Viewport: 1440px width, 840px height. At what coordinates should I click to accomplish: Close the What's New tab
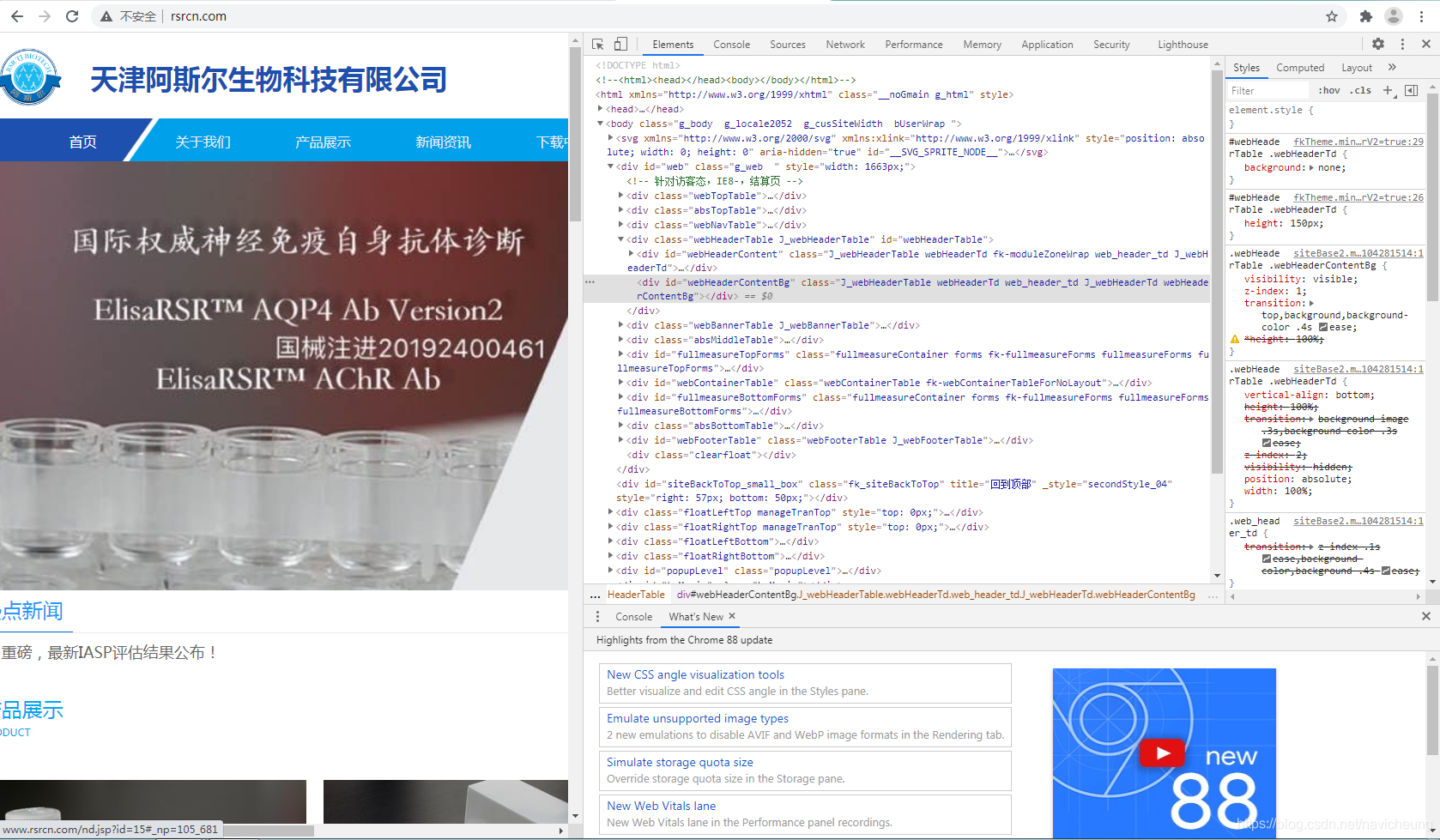click(x=732, y=616)
